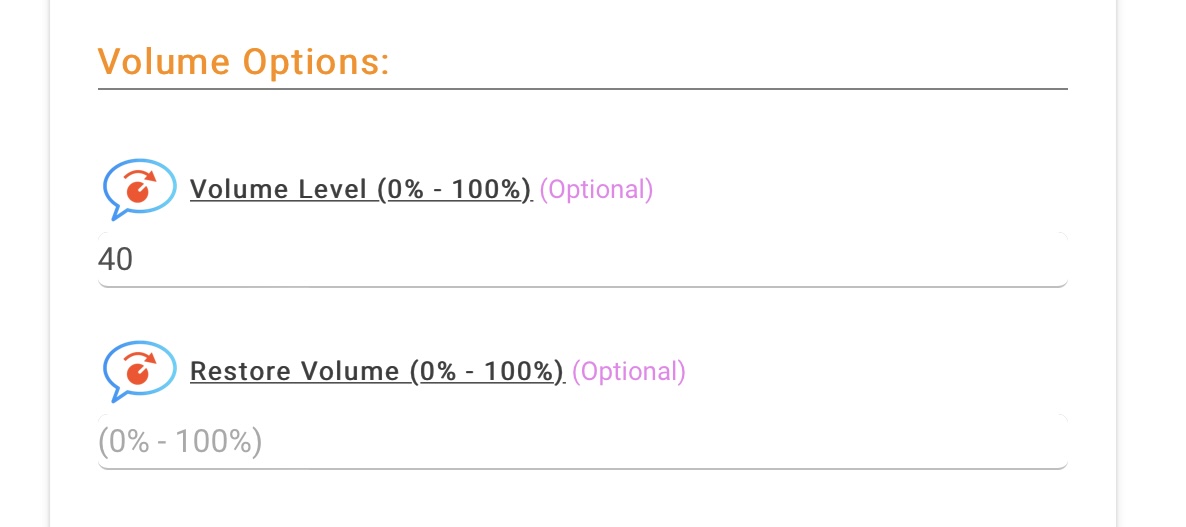Tap the red dial inside Volume Level icon

point(138,189)
